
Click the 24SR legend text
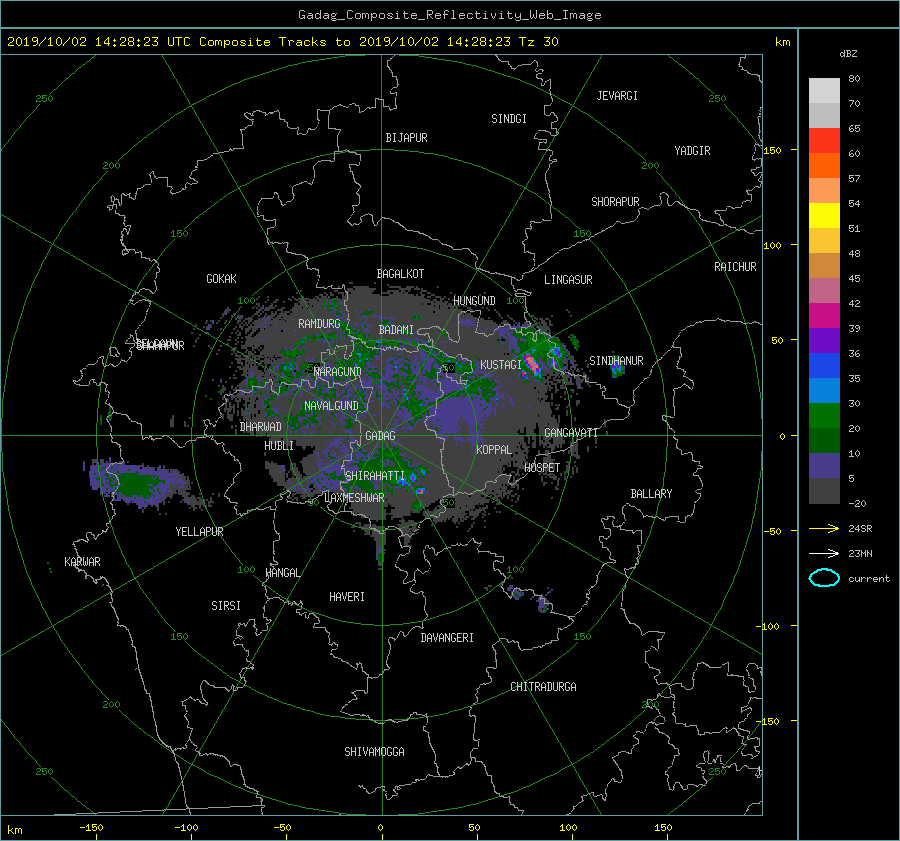tap(860, 528)
